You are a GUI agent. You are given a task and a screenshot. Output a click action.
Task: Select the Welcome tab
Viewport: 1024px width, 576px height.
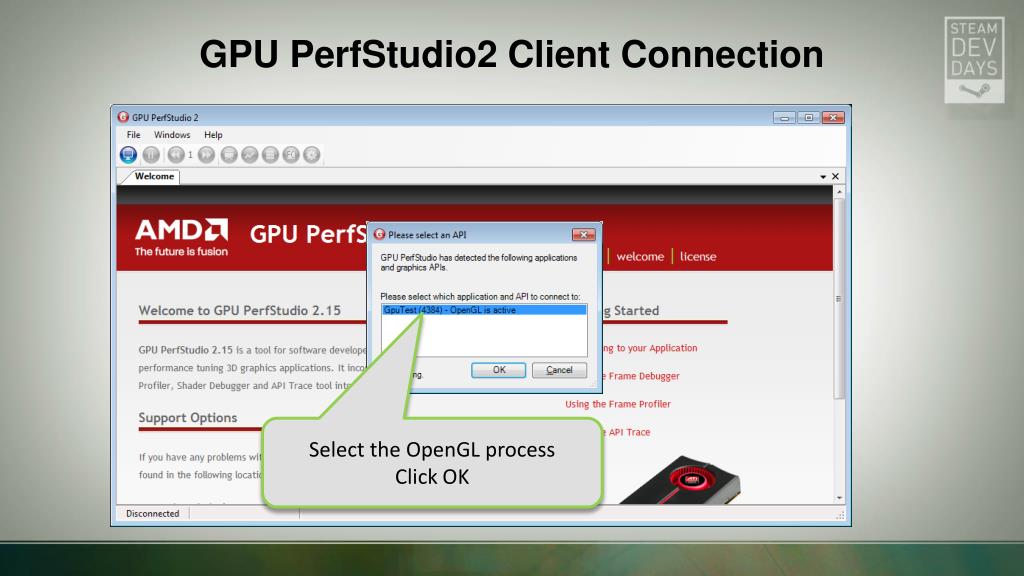tap(154, 176)
